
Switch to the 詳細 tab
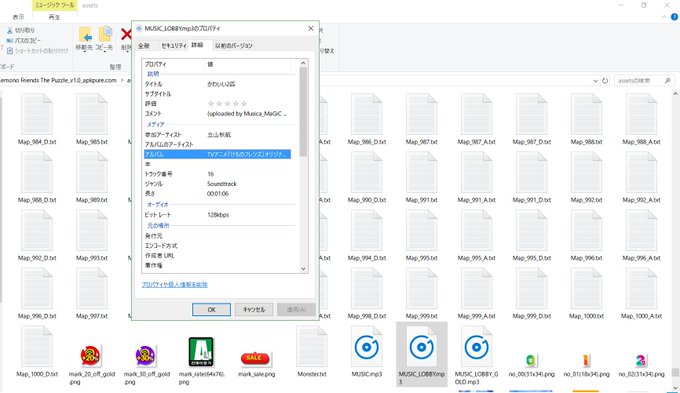[x=197, y=45]
